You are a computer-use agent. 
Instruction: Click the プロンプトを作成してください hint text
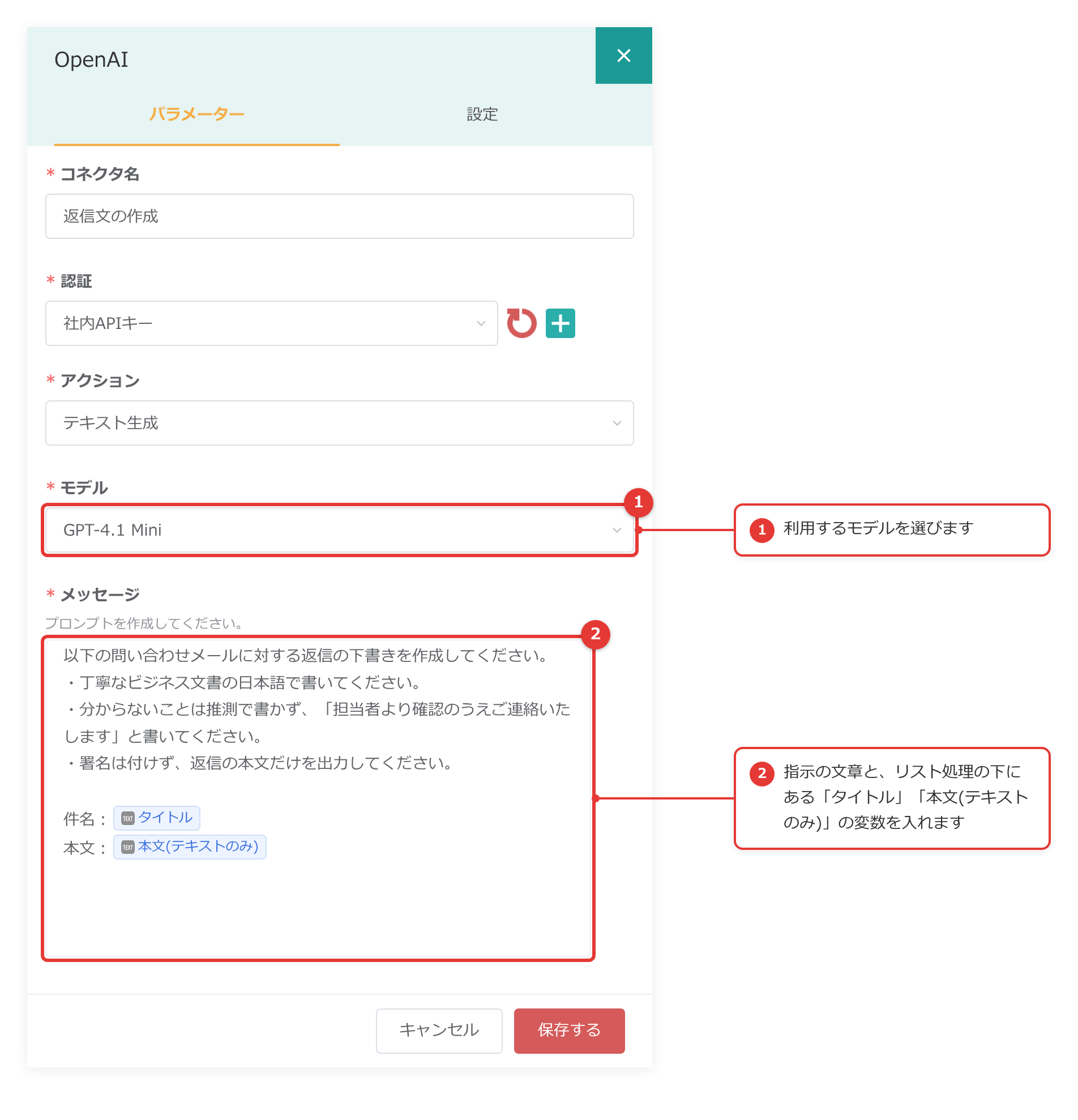tap(144, 623)
